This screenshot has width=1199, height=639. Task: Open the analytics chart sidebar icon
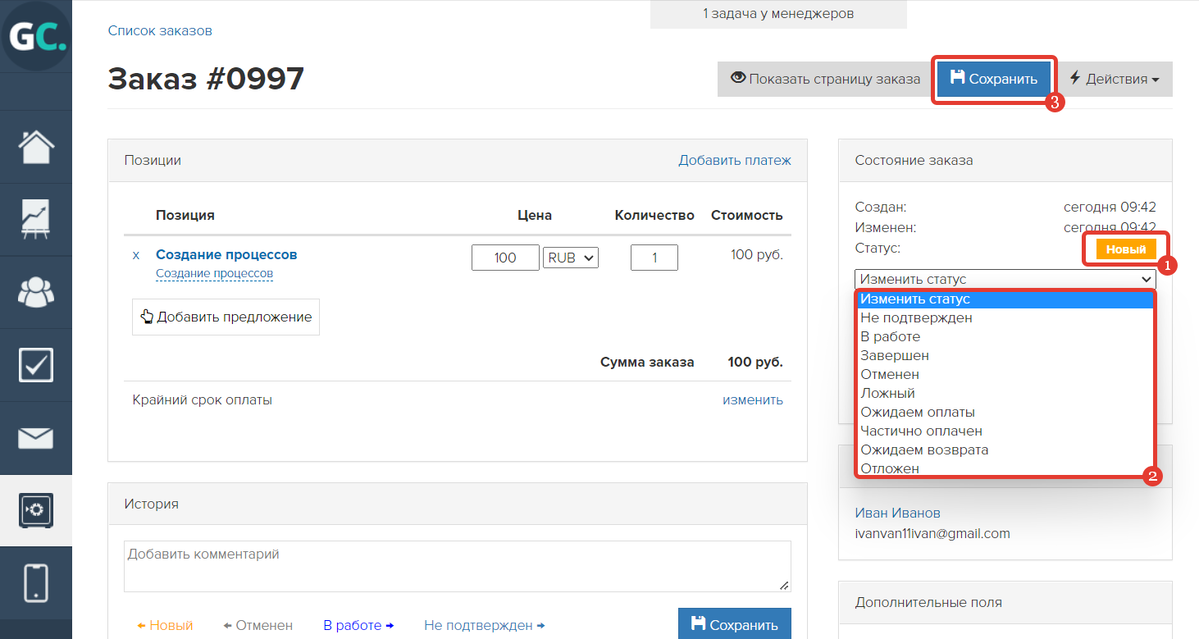(36, 219)
